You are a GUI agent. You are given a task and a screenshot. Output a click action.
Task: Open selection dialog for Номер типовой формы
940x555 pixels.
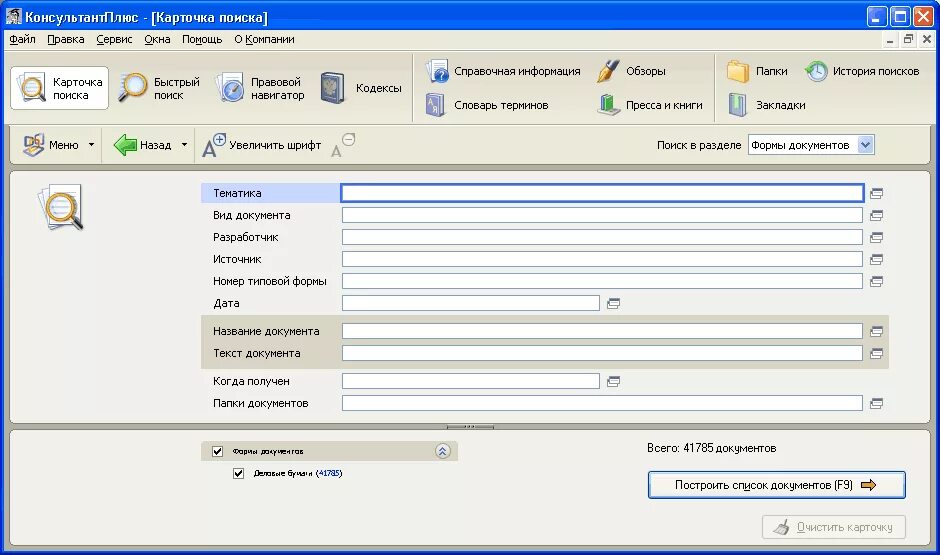[876, 281]
